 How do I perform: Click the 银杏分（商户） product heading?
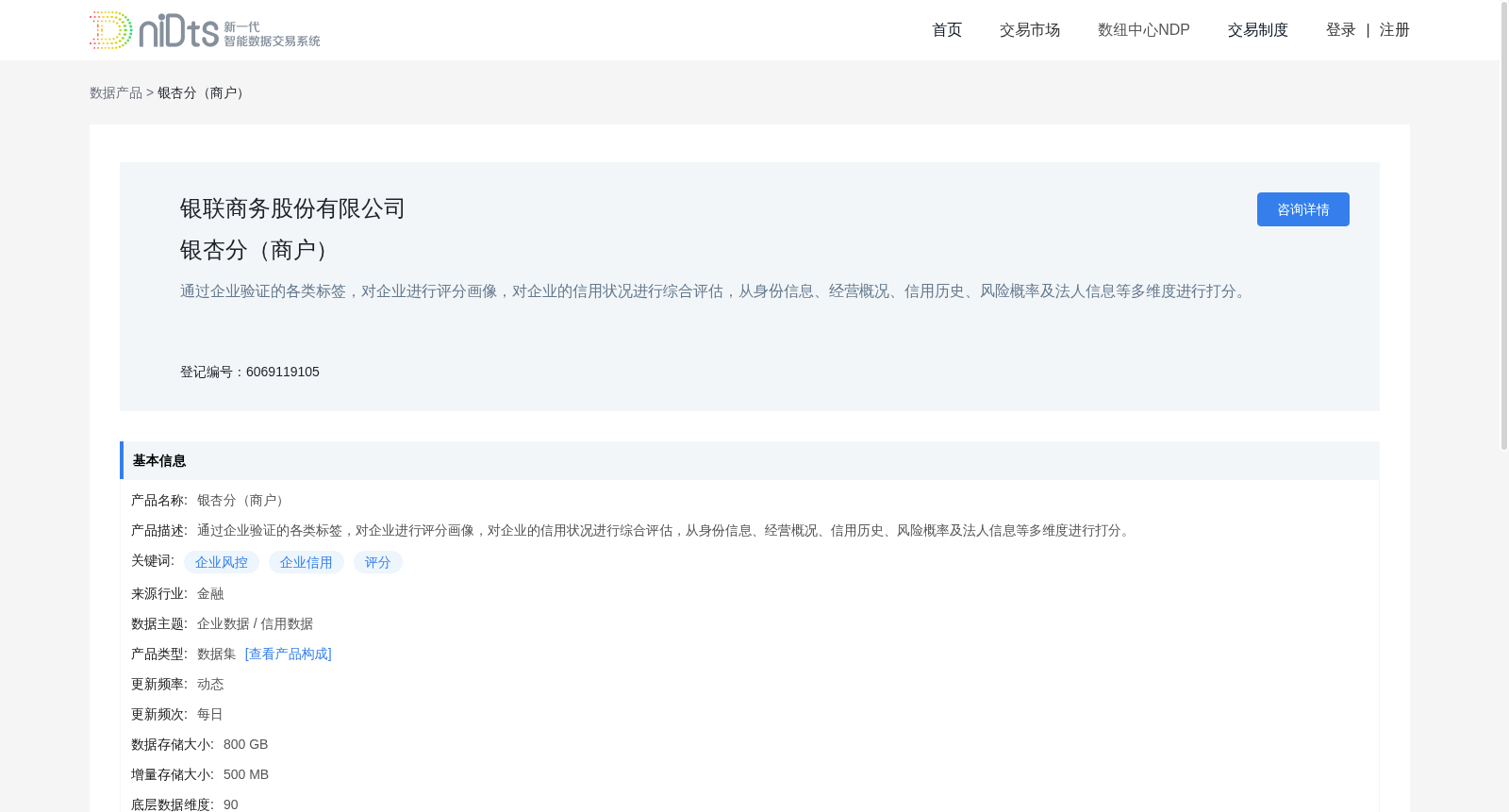[x=258, y=250]
